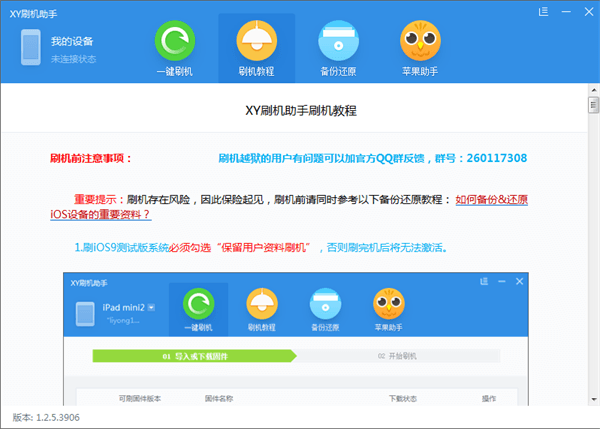Screen dimensions: 600x429
Task: Click the 刷机前注意事项 red heading
Action: pos(91,158)
